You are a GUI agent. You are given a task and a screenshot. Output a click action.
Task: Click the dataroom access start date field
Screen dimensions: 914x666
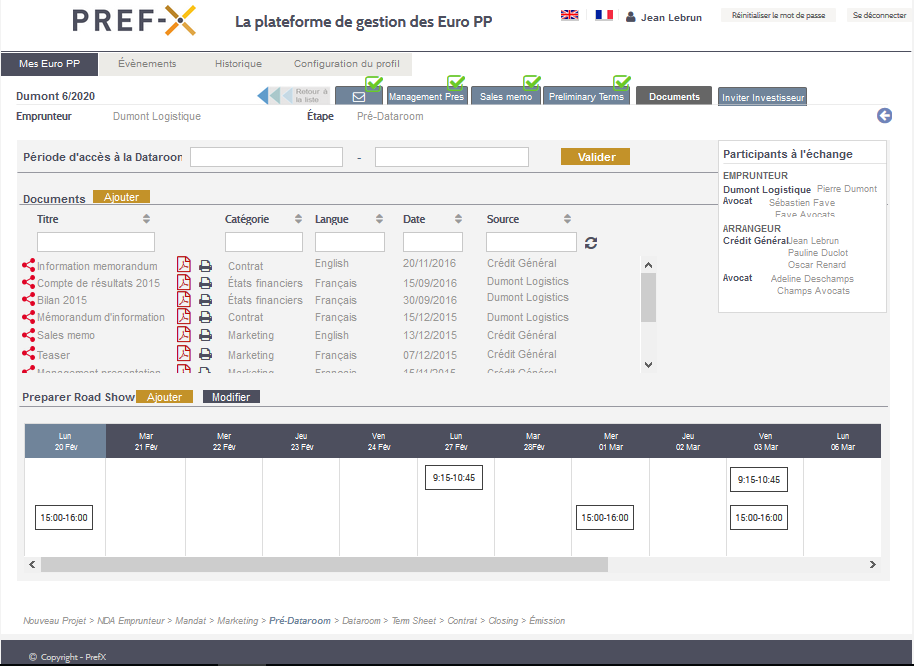266,157
